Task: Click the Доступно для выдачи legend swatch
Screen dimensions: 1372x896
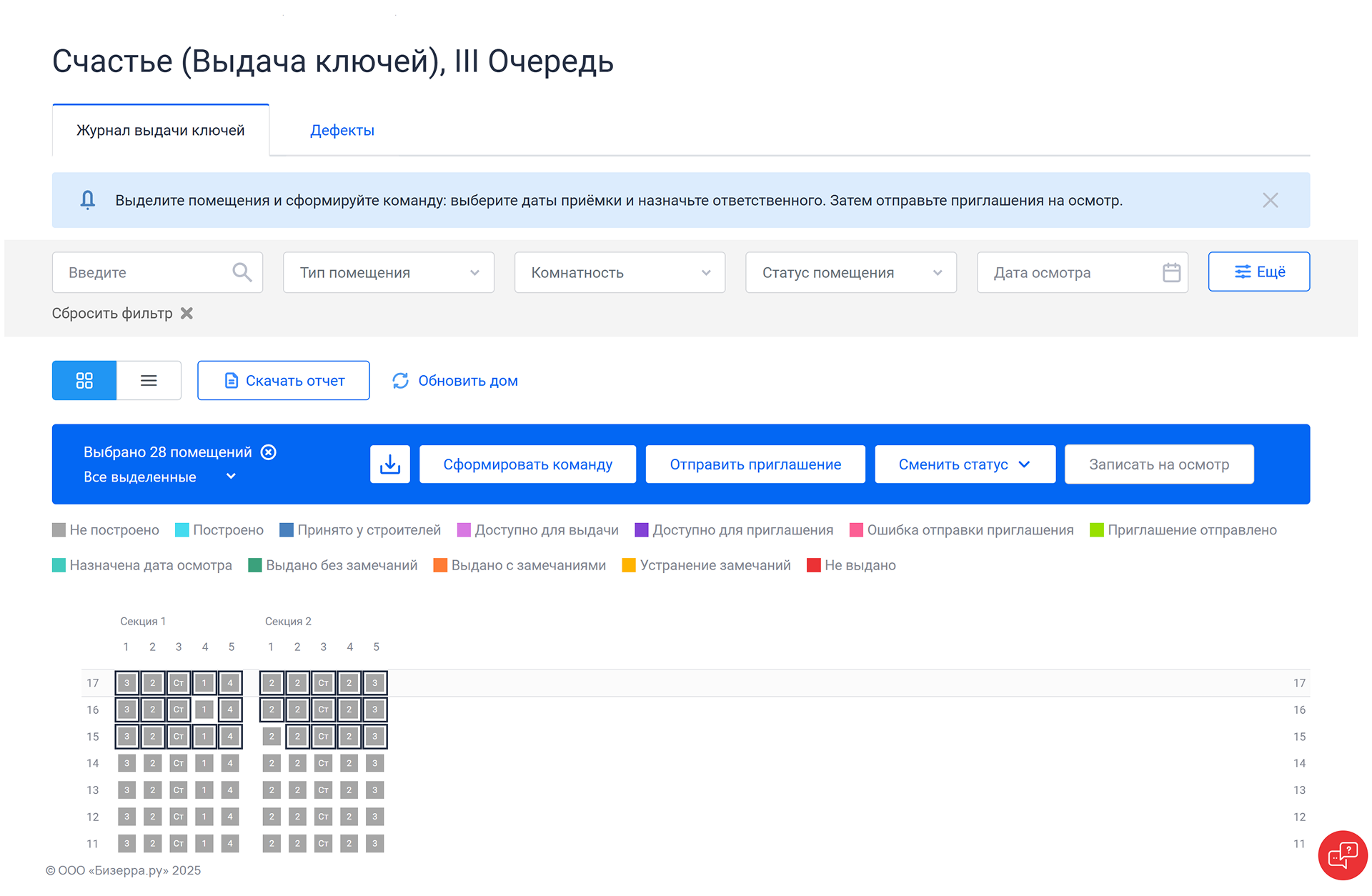Action: coord(464,530)
